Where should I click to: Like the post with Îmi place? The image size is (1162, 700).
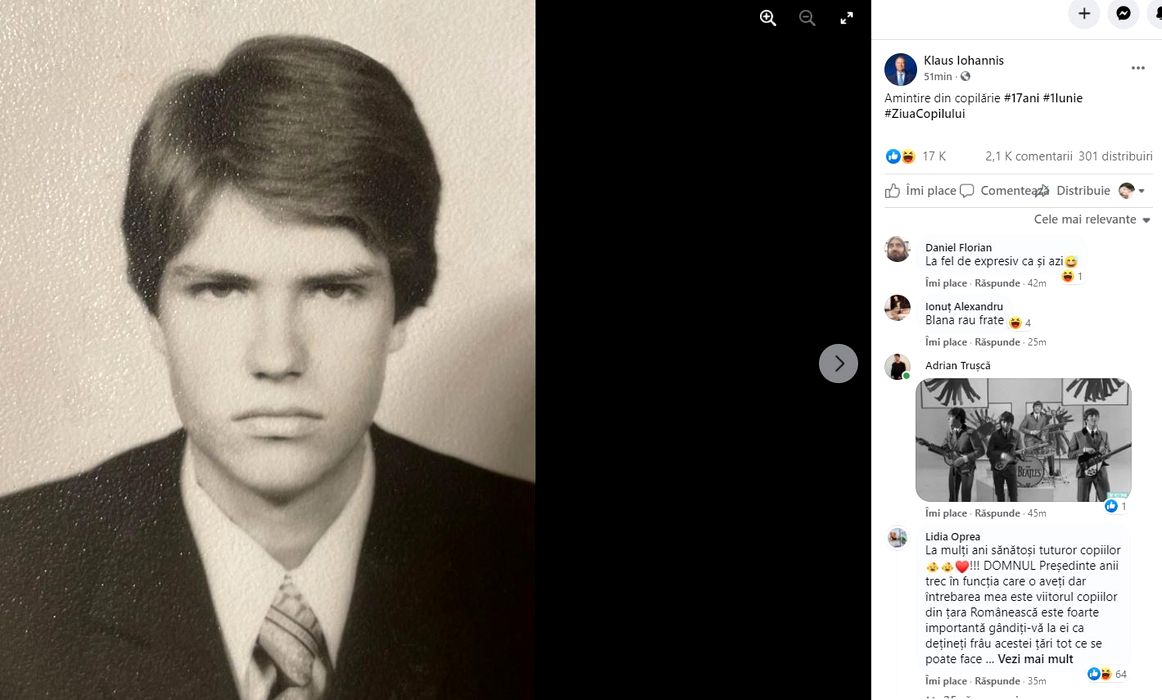(x=921, y=191)
